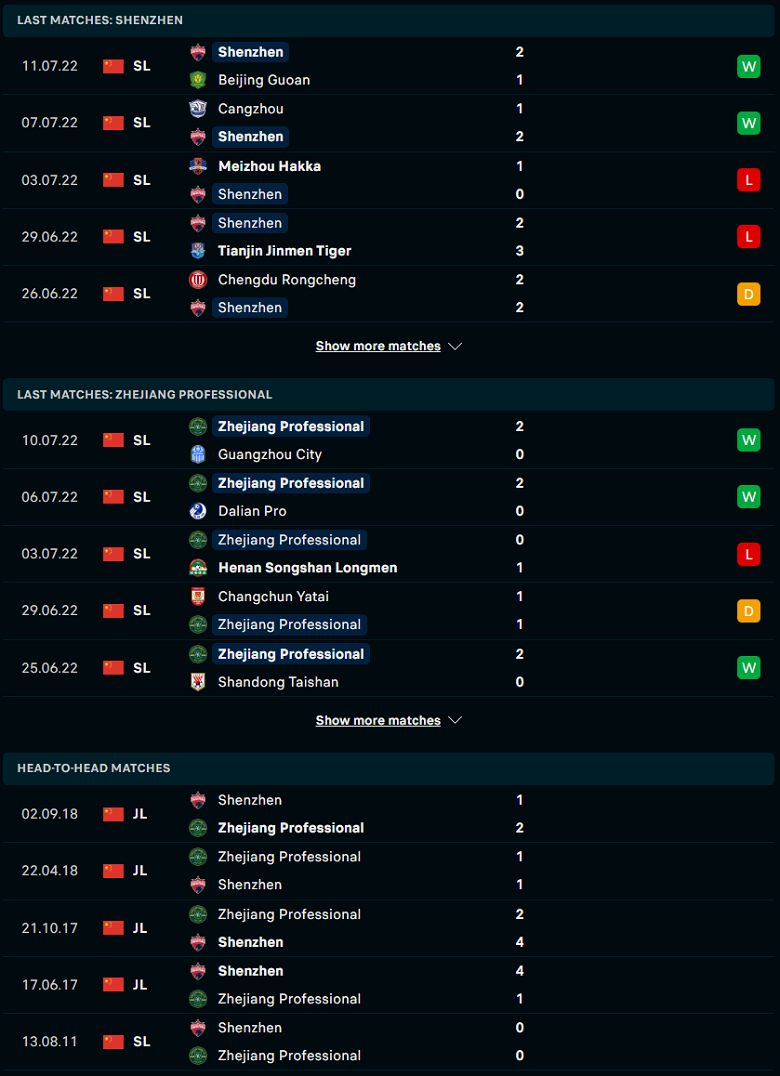Click the Chengdu Rongcheng crest icon
This screenshot has width=780, height=1076.
point(198,280)
